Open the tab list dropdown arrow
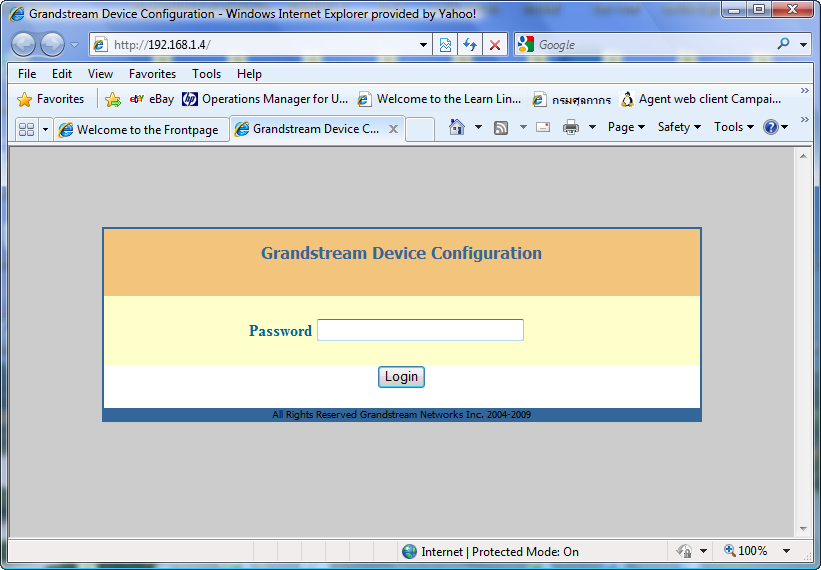 (x=45, y=129)
